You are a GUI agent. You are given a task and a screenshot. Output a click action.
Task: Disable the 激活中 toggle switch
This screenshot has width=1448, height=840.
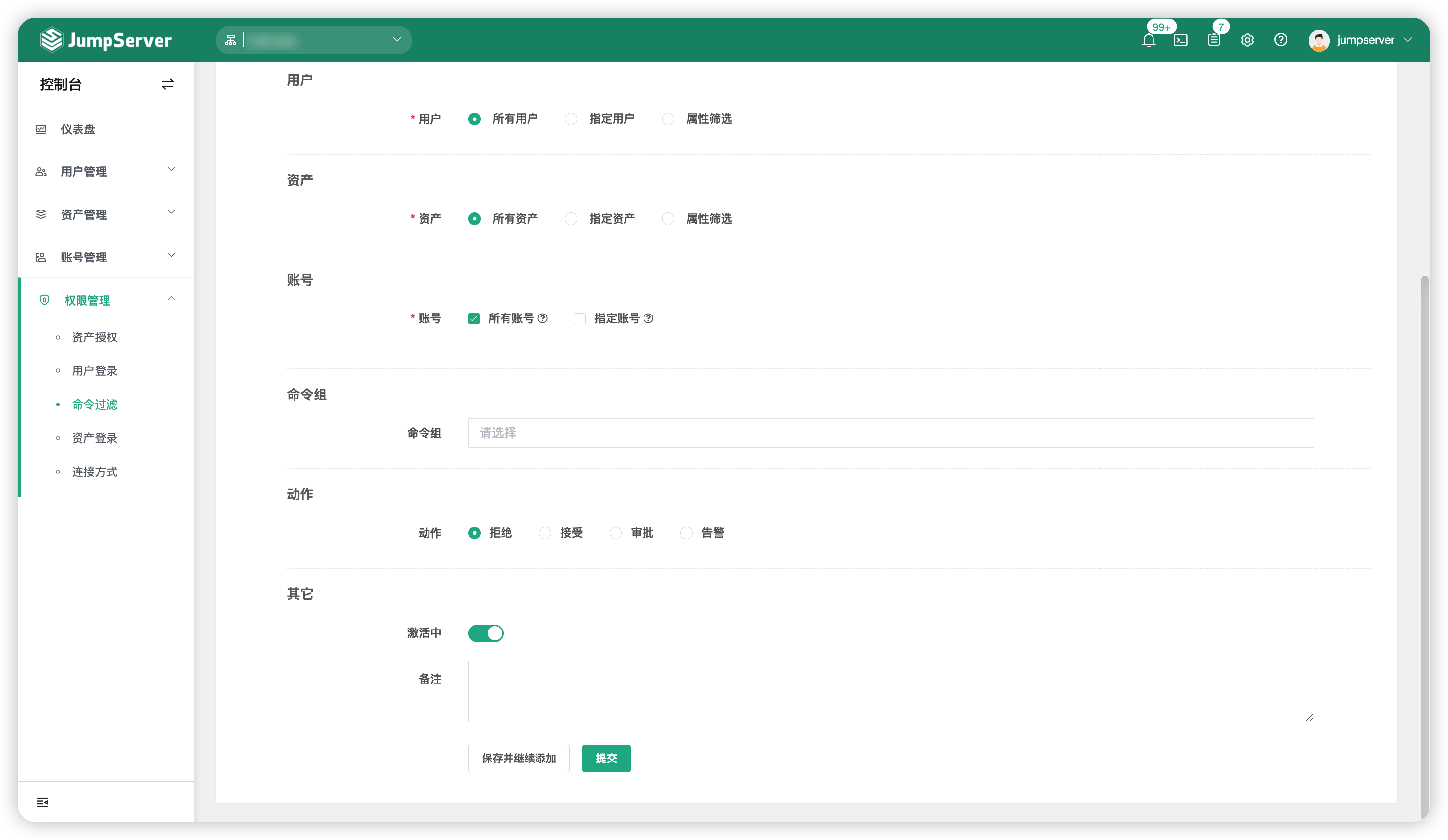coord(485,633)
